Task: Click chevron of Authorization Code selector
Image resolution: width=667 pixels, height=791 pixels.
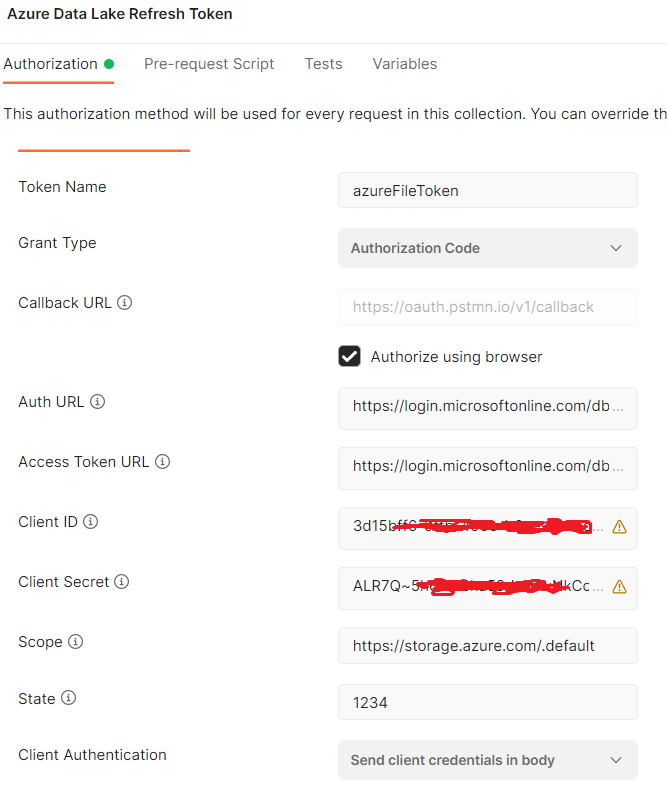Action: click(x=616, y=248)
